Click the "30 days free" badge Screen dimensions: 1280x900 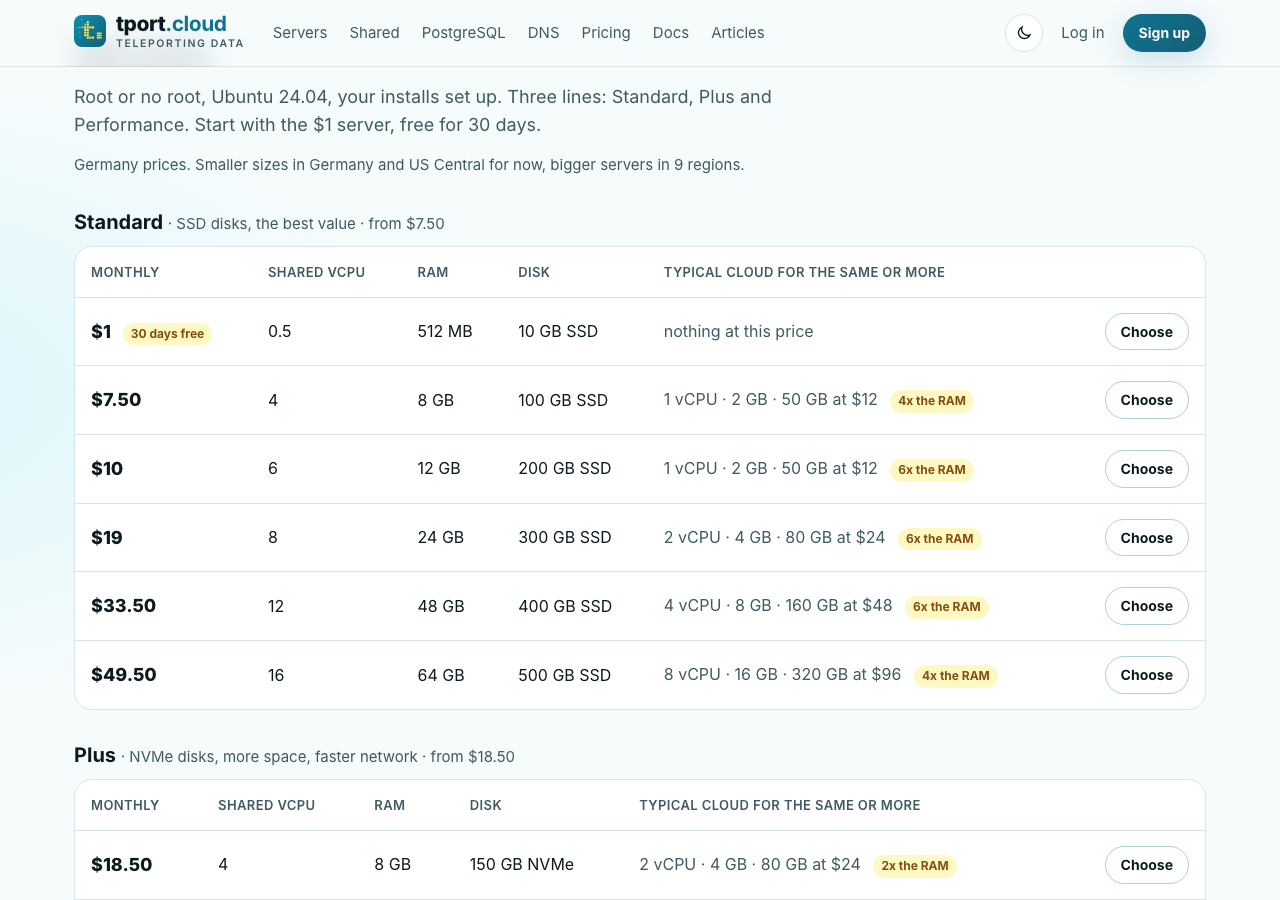[x=167, y=334]
